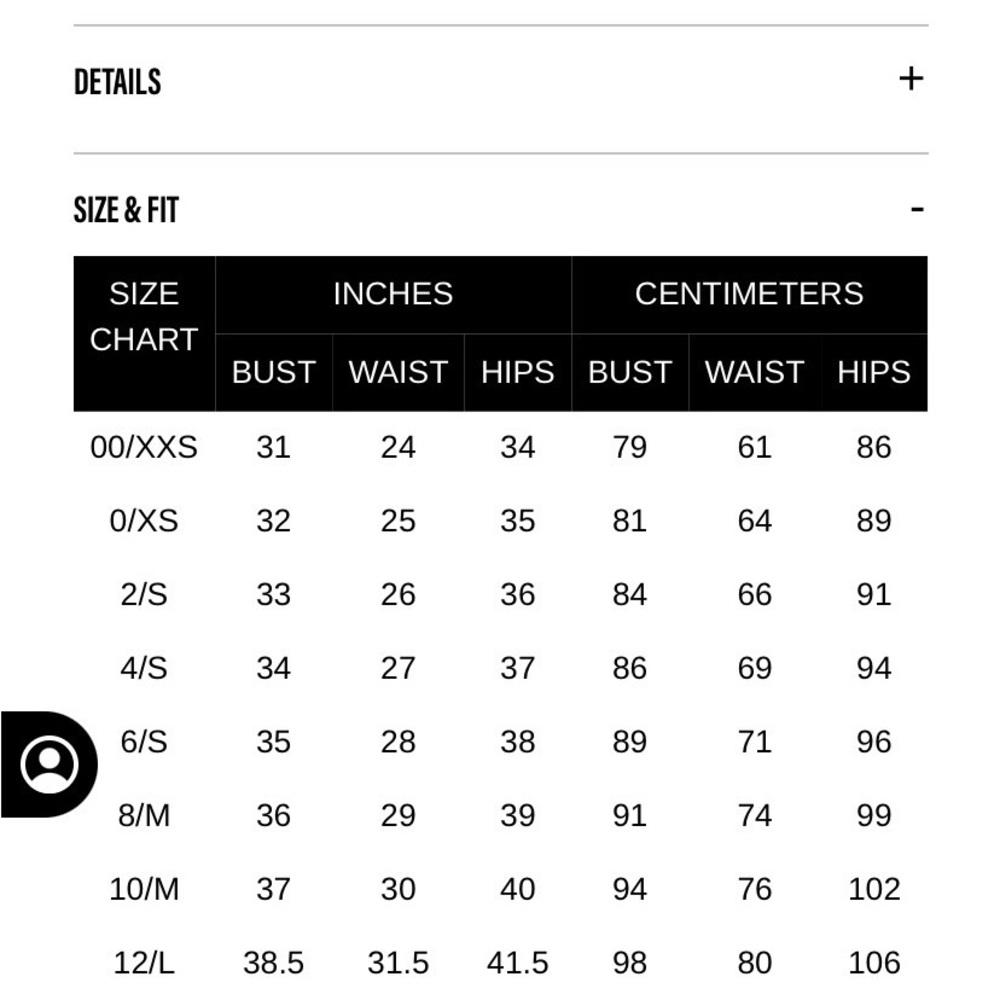Expand the Details section with plus icon
This screenshot has height=1000, width=1000.
coord(911,79)
